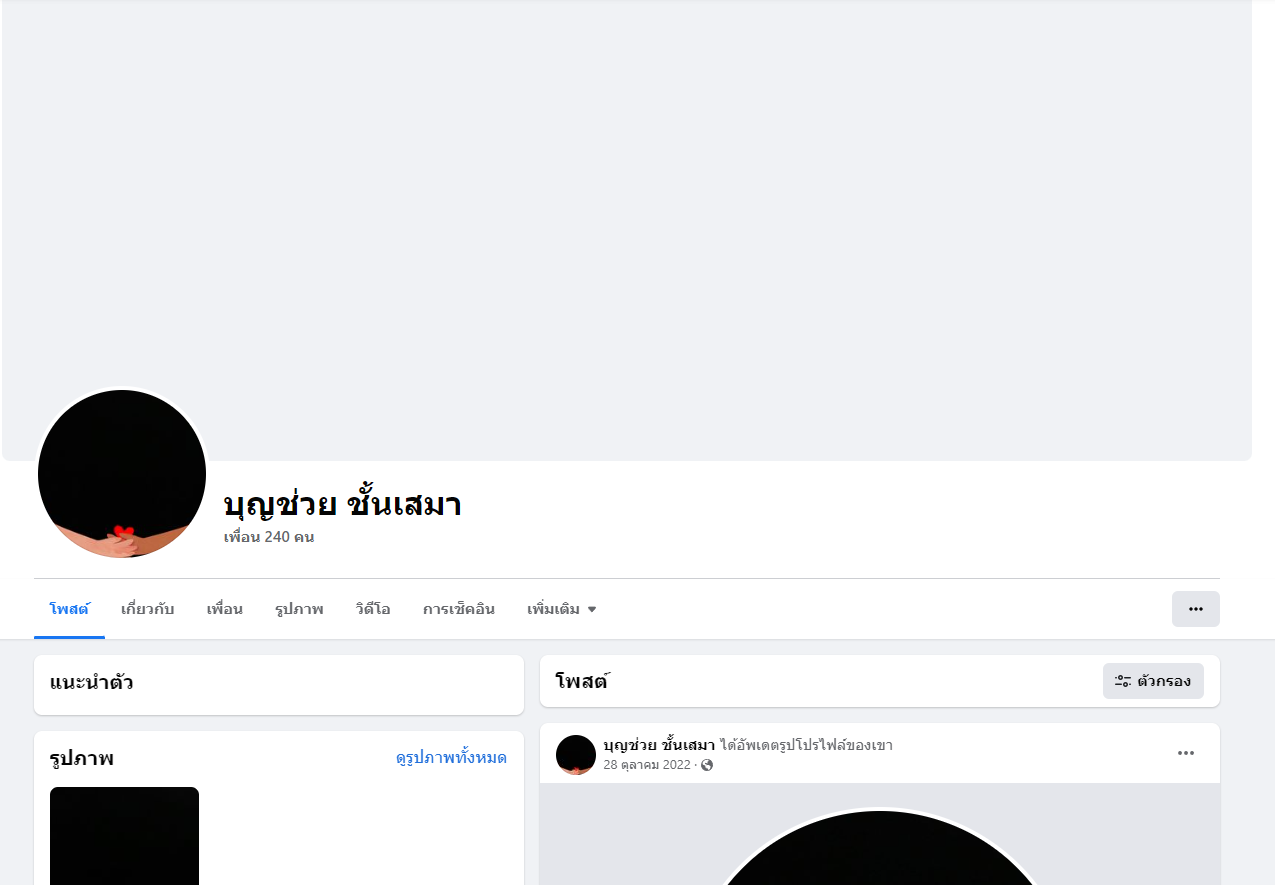This screenshot has height=885, width=1275.
Task: Go to the รูปภาพ tab
Action: 299,609
